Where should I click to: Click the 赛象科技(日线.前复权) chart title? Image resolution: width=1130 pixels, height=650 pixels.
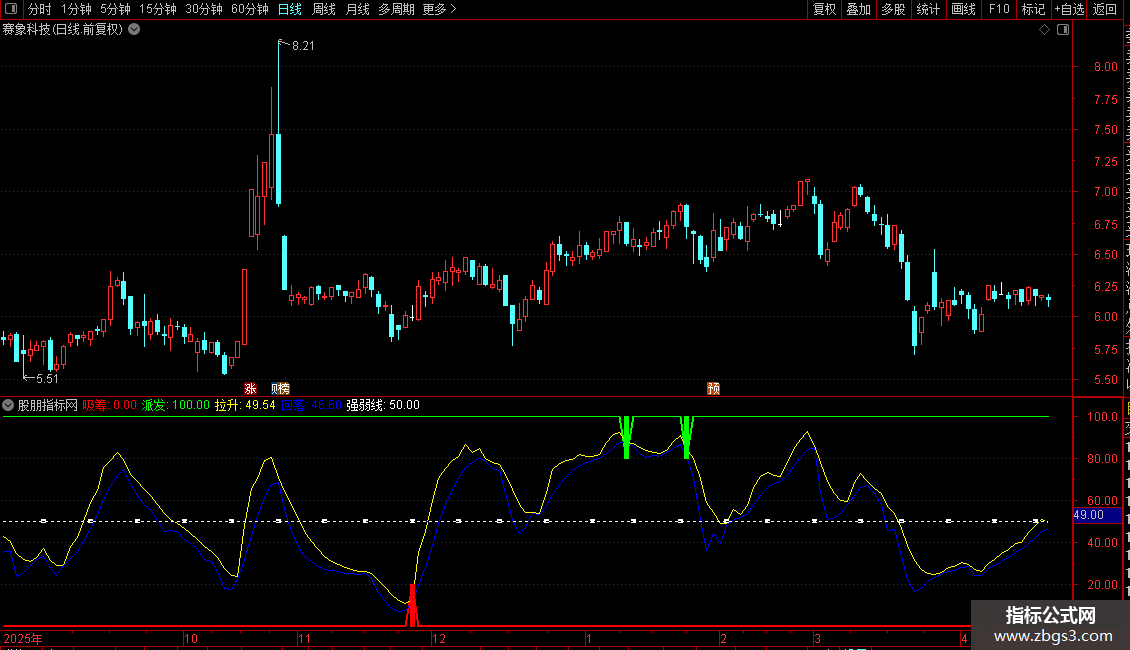click(x=63, y=30)
